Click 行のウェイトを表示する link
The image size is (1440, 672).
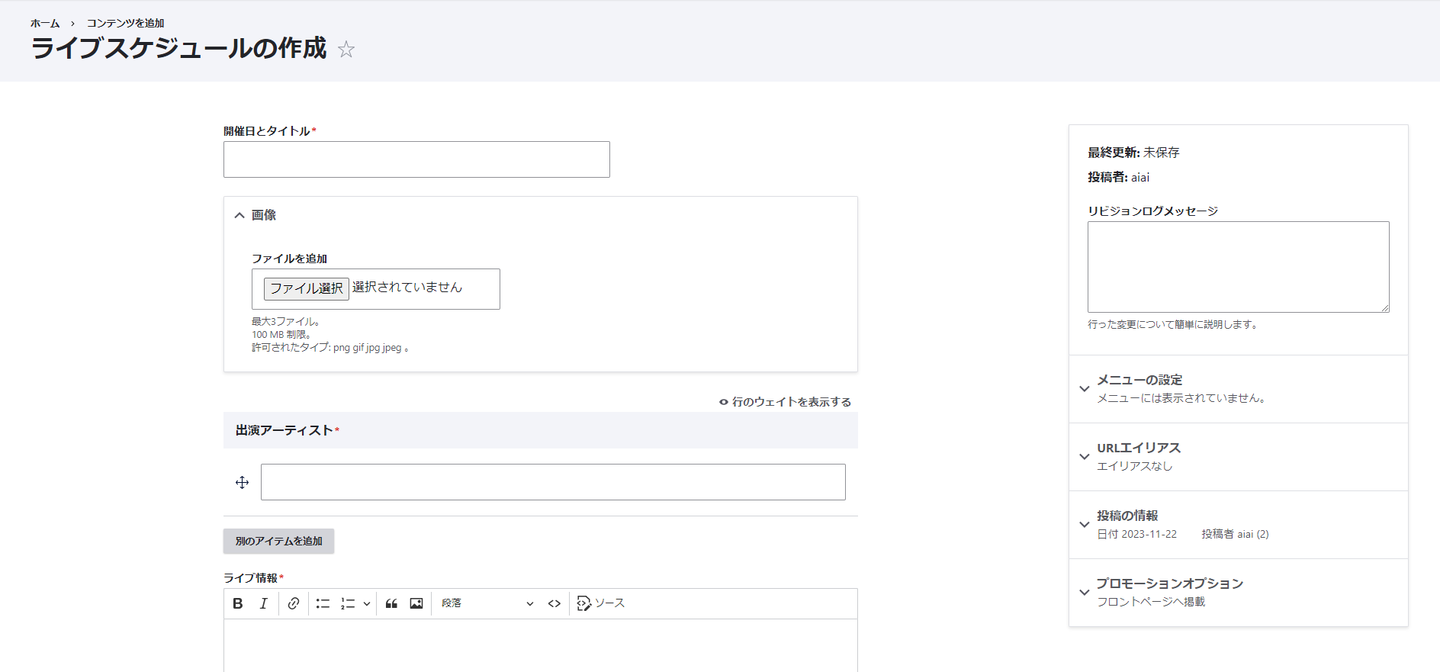point(785,402)
